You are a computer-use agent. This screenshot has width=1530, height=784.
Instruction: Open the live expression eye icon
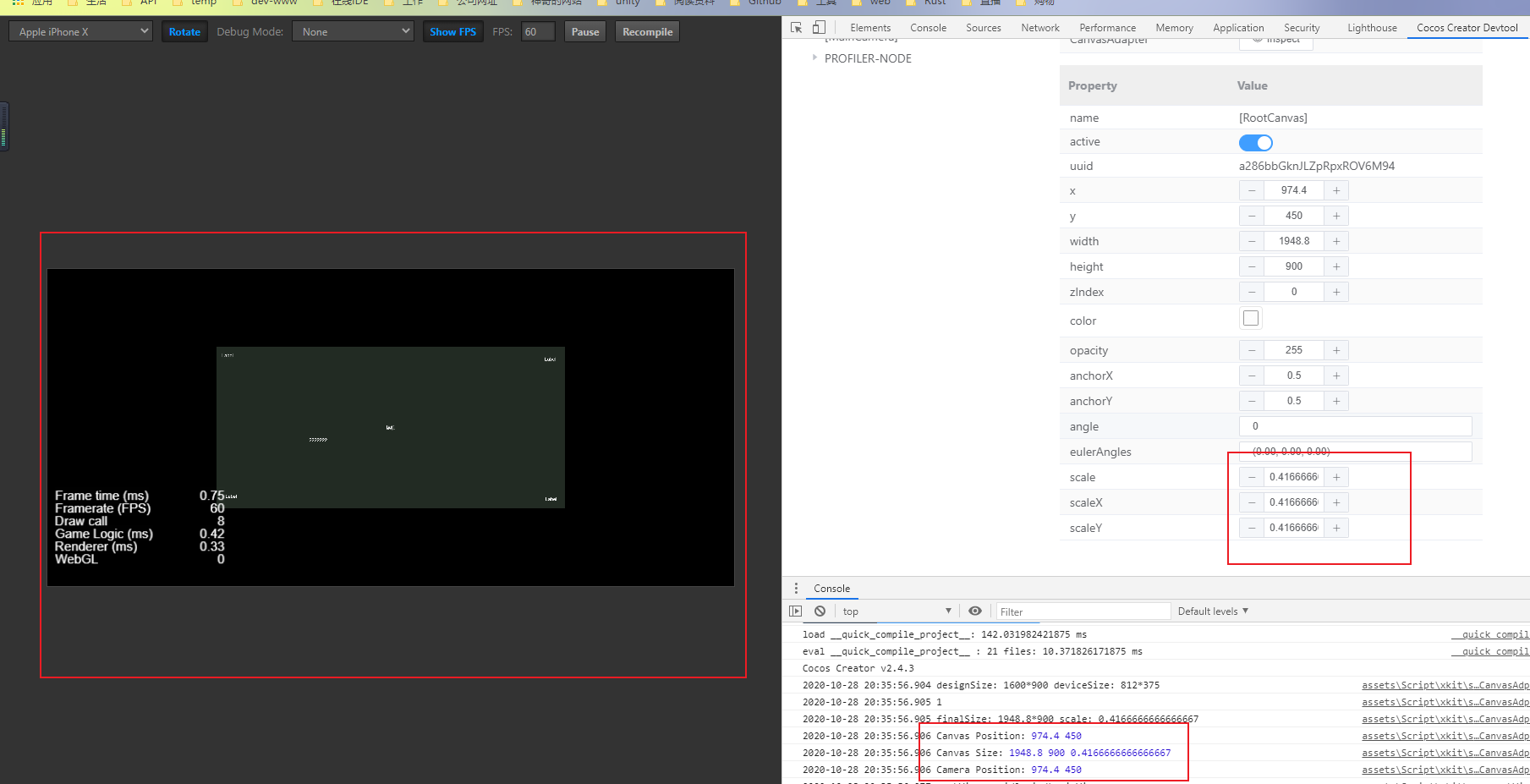coord(975,611)
